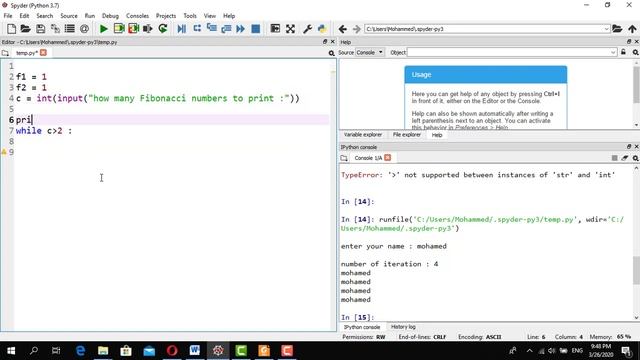The image size is (640, 360).
Task: Stop debugging with the blue square
Action: (x=256, y=29)
